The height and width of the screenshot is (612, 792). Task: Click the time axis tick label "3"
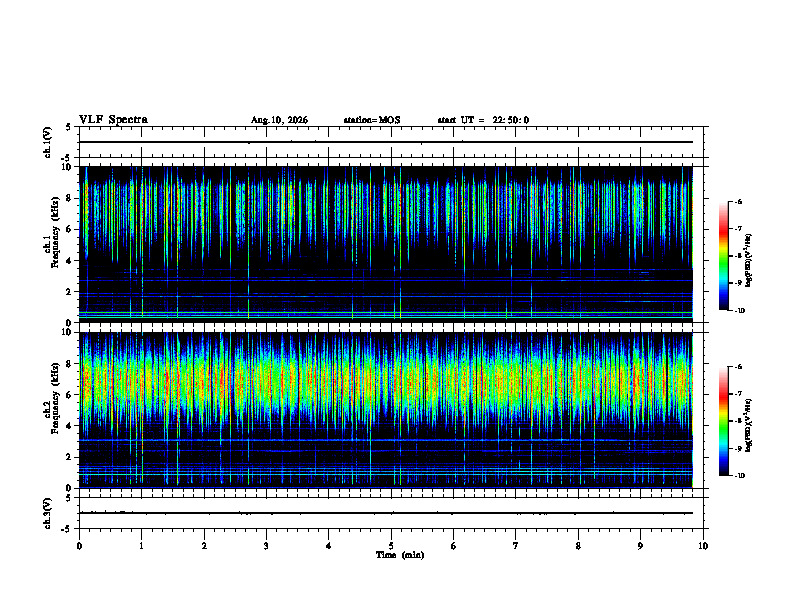[266, 546]
